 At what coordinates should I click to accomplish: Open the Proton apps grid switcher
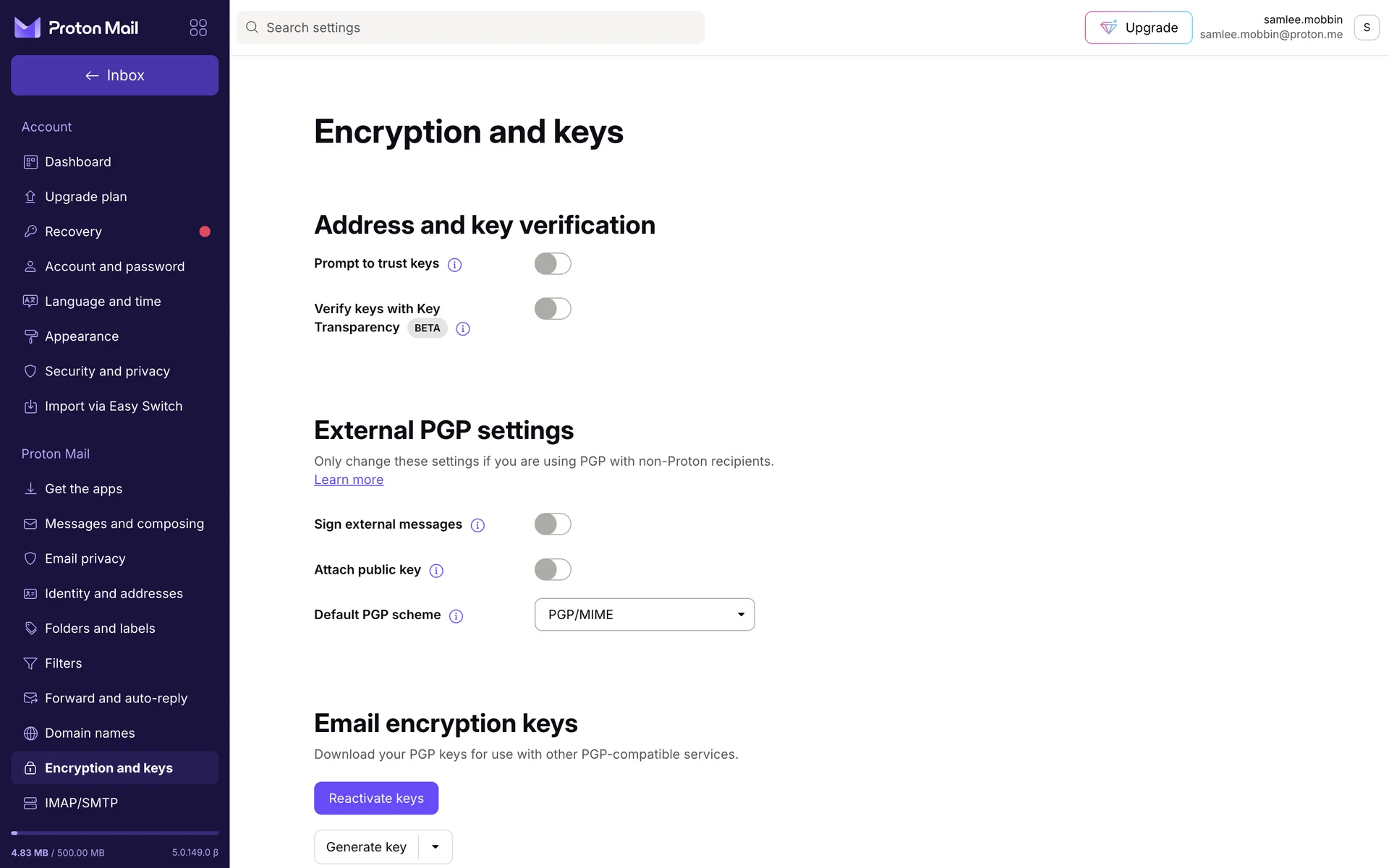(198, 27)
